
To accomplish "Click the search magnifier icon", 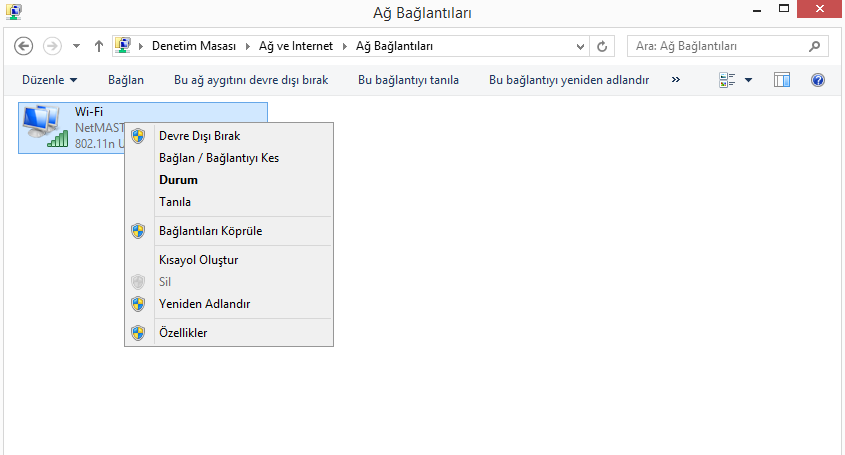I will 816,46.
